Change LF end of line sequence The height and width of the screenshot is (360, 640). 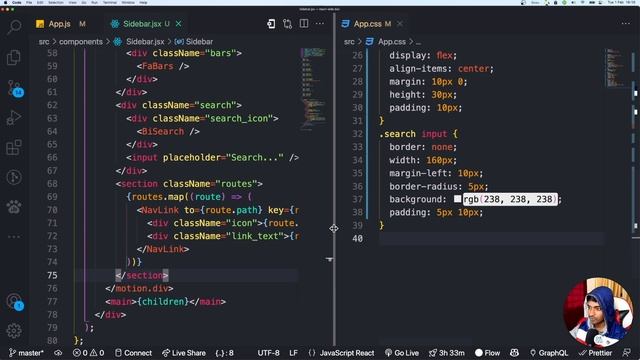(293, 353)
